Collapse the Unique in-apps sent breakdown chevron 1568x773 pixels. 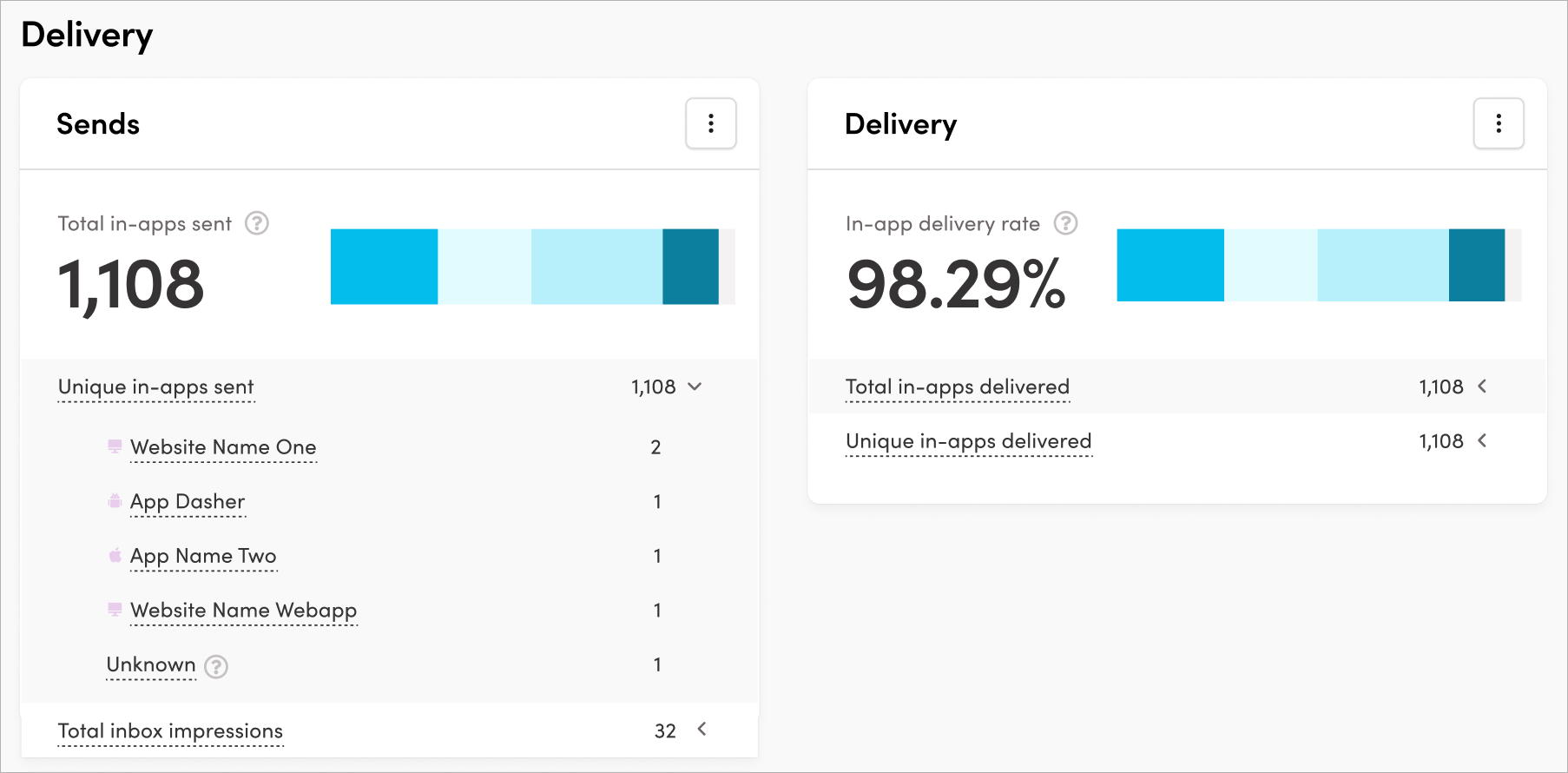tap(695, 386)
